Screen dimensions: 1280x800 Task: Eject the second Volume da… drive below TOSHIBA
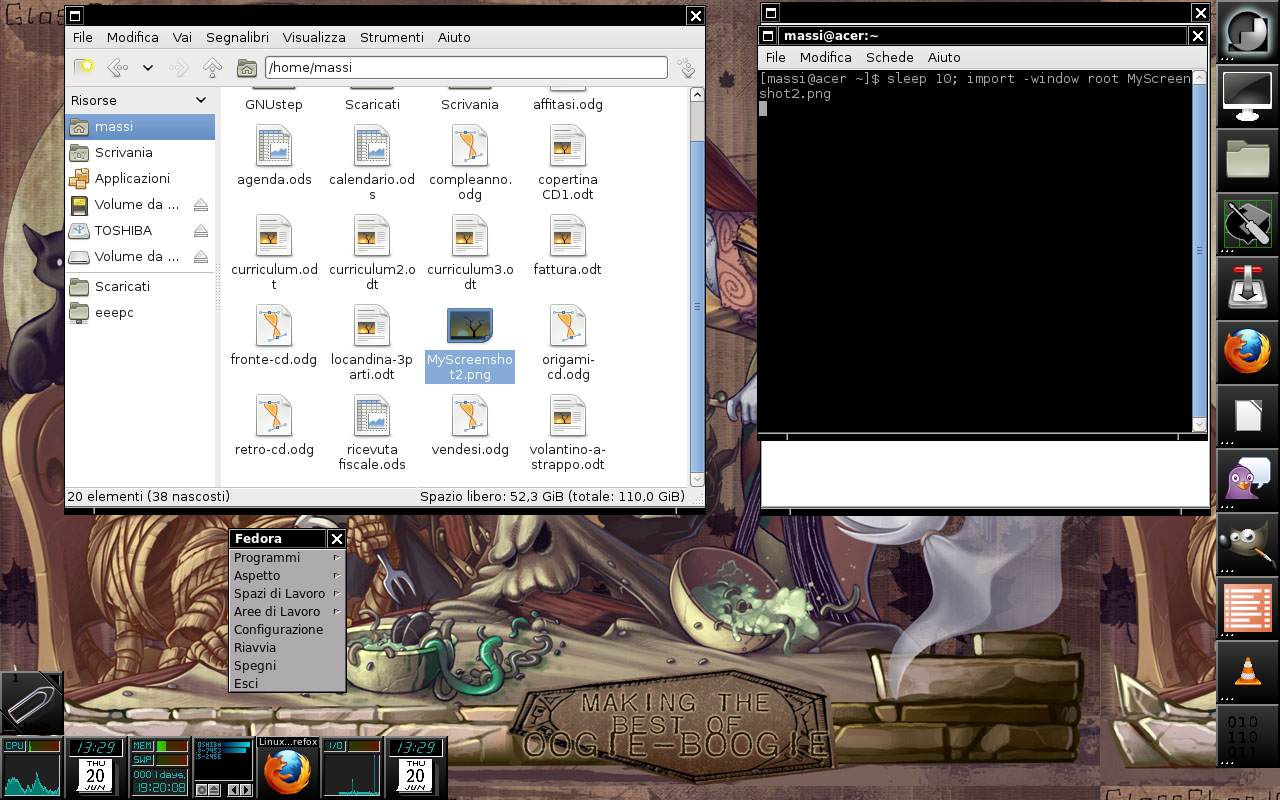tap(201, 257)
